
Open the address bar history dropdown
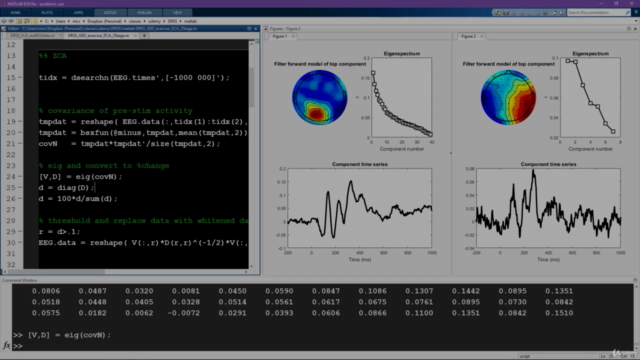[x=636, y=21]
